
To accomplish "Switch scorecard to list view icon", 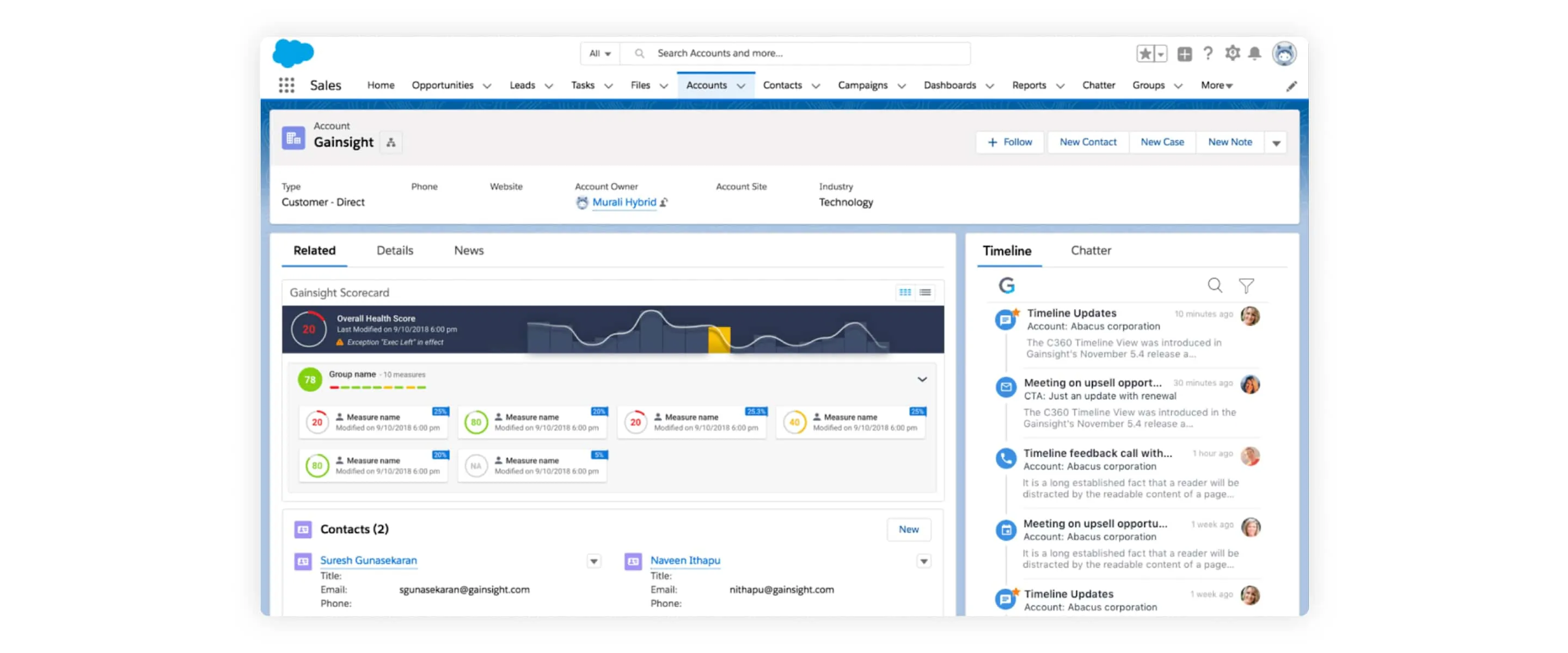I will coord(924,293).
